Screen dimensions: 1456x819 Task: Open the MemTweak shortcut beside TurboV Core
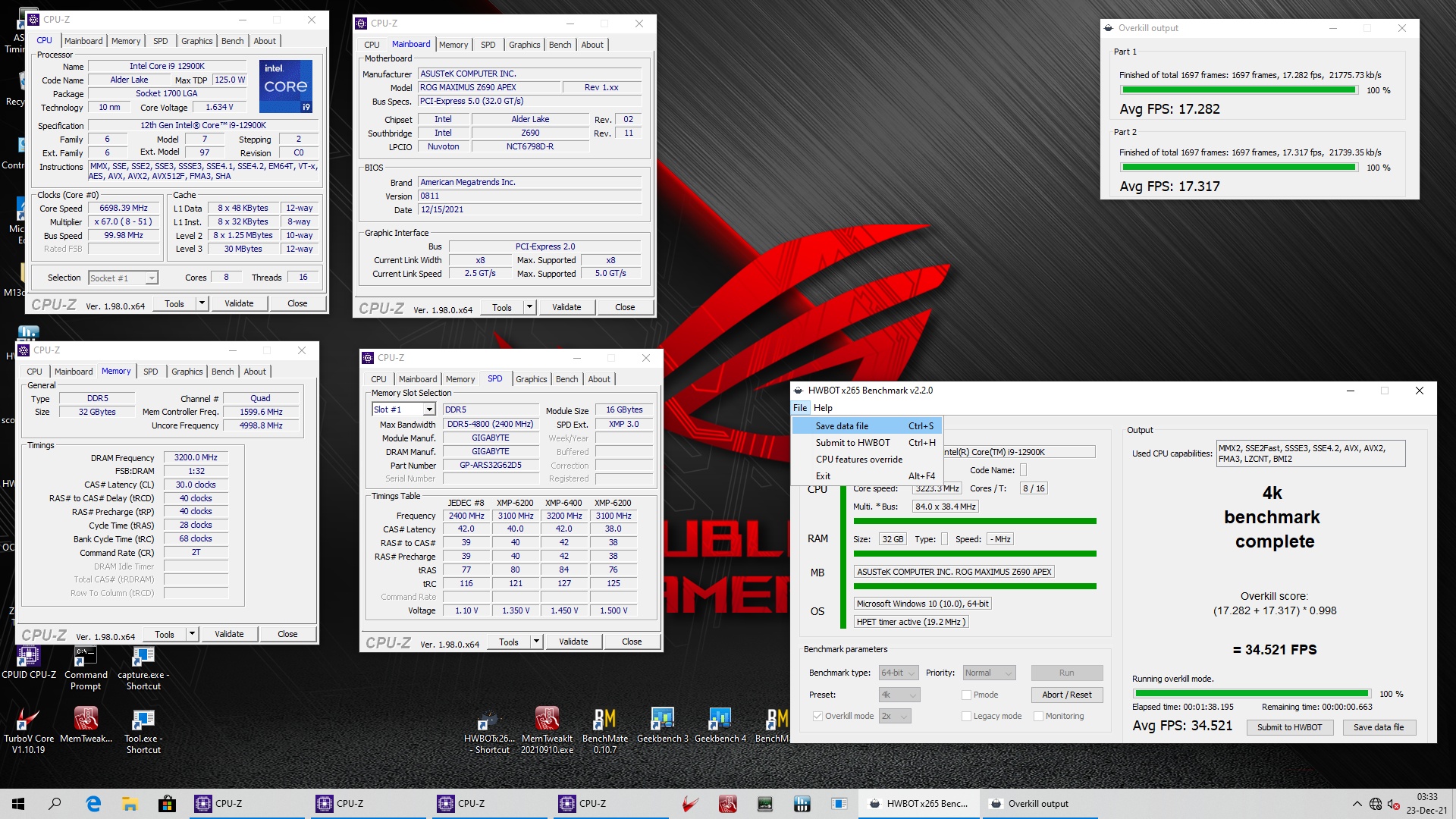click(x=86, y=725)
